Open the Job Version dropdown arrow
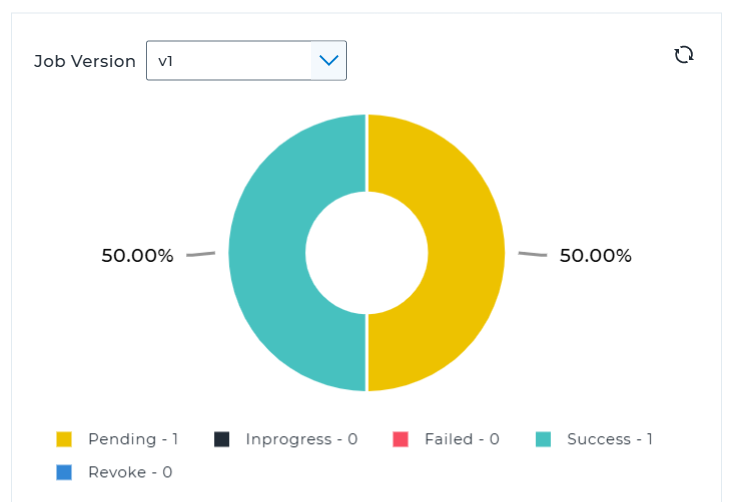Image resolution: width=736 pixels, height=502 pixels. 328,61
